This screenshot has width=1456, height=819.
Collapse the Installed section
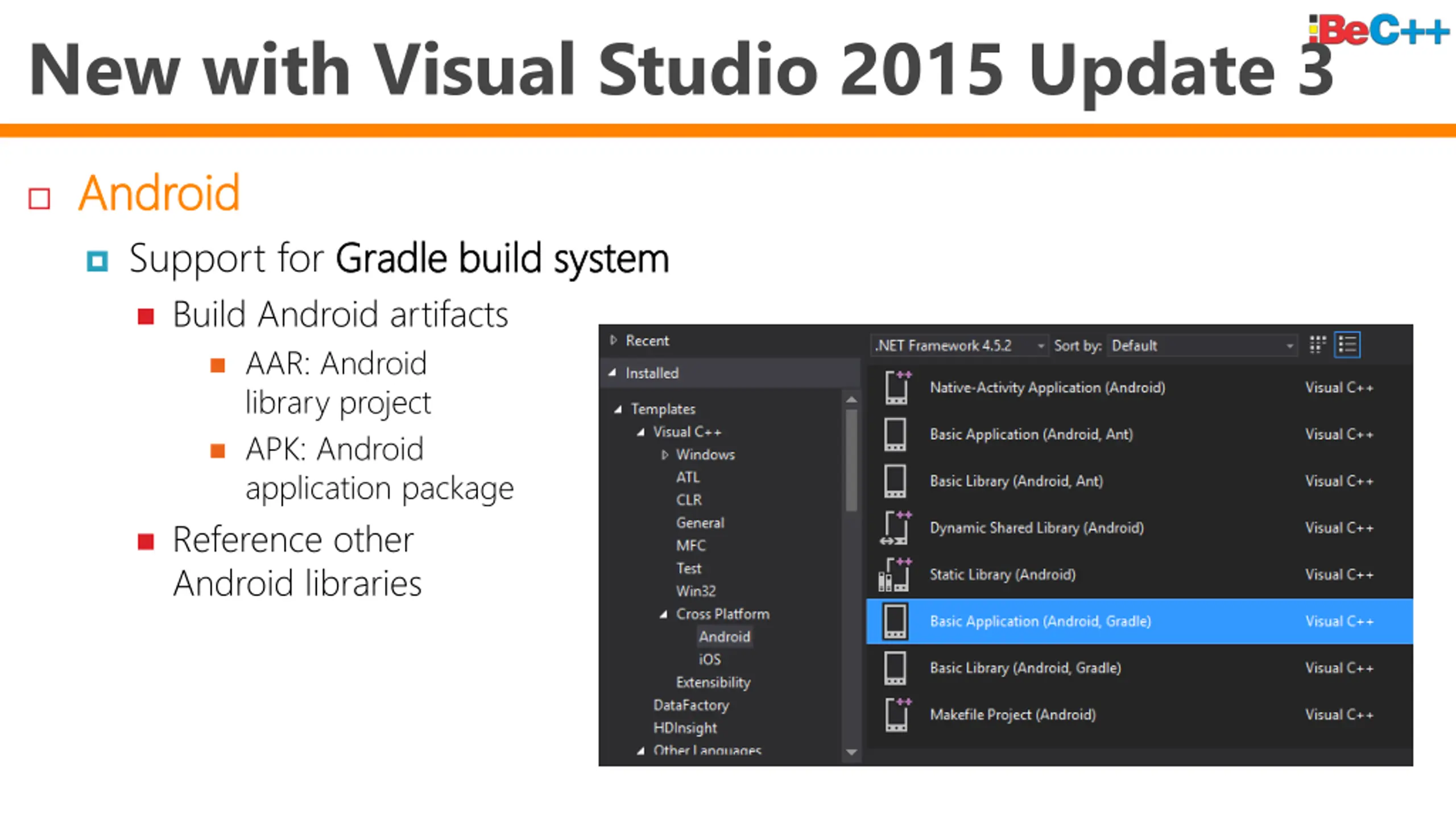pos(613,373)
